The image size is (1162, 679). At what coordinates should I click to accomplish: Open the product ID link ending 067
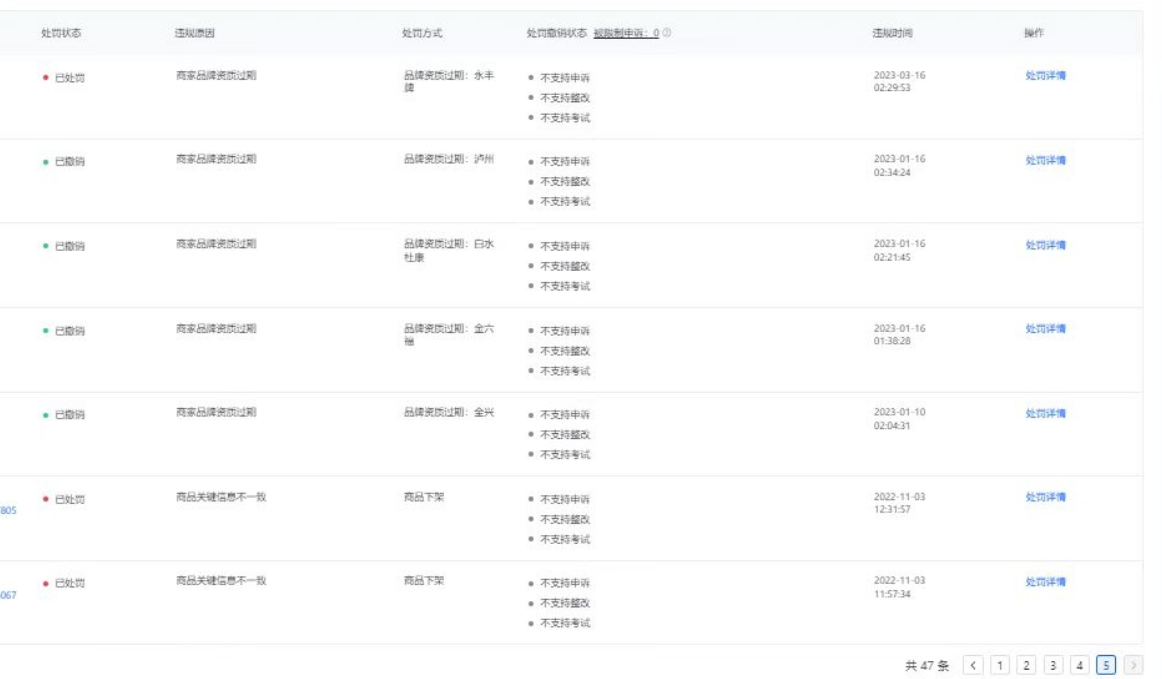pyautogui.click(x=8, y=595)
